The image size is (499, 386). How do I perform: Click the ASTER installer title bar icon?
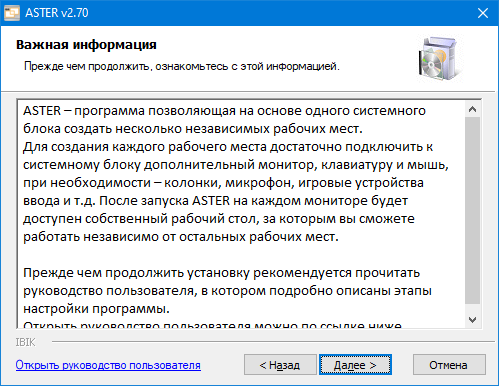12,13
